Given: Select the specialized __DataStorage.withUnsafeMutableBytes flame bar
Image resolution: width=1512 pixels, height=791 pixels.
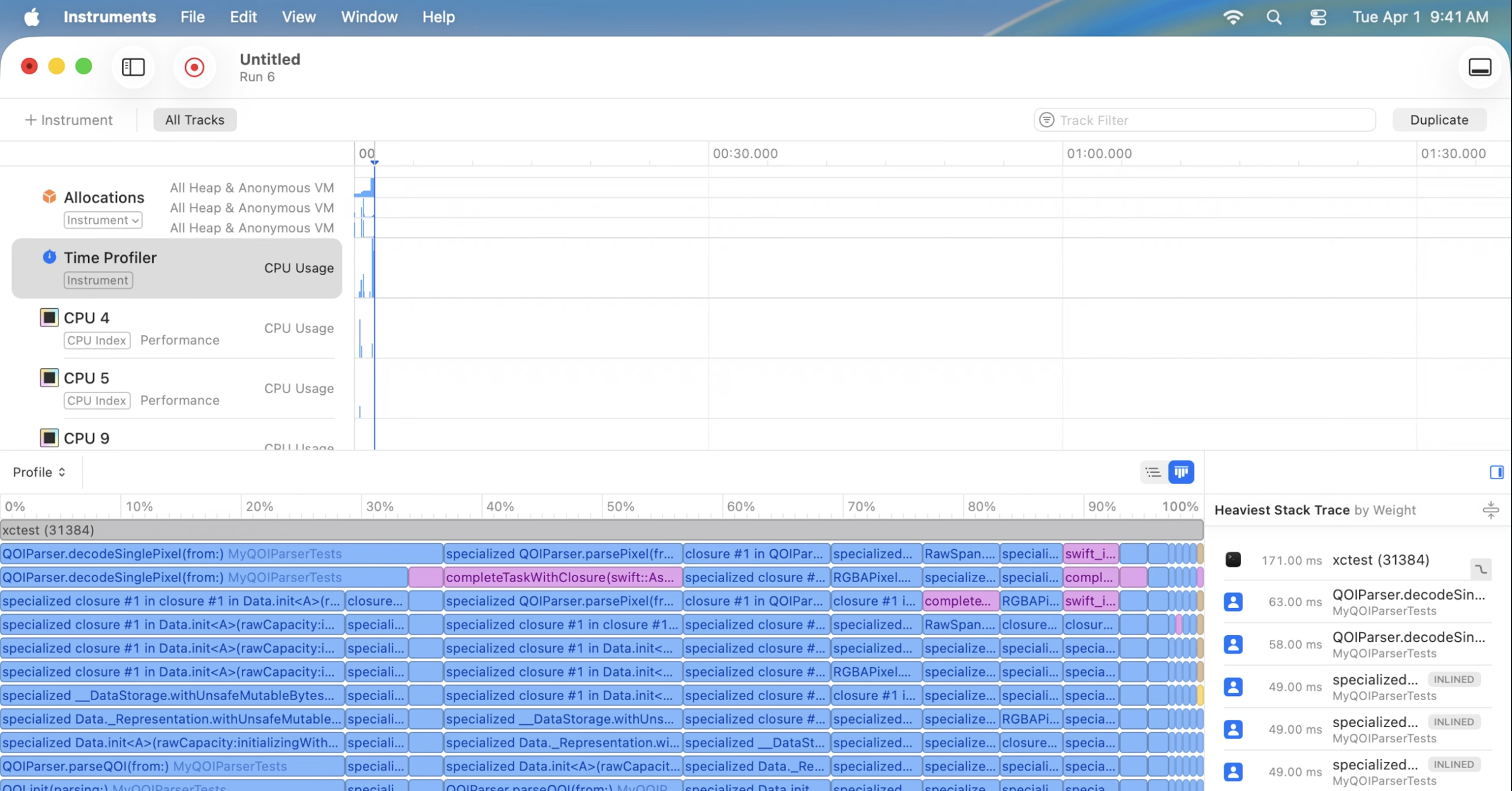Looking at the screenshot, I should pos(172,695).
